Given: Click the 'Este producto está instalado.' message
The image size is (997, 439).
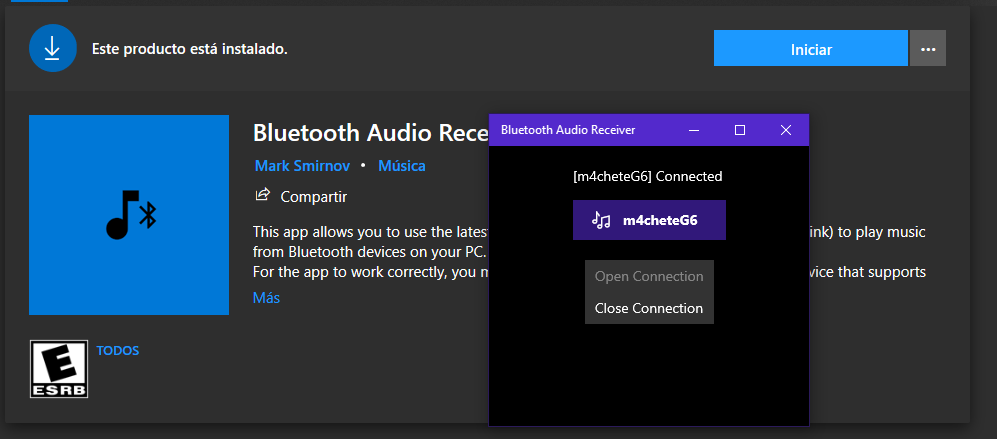Looking at the screenshot, I should [189, 49].
